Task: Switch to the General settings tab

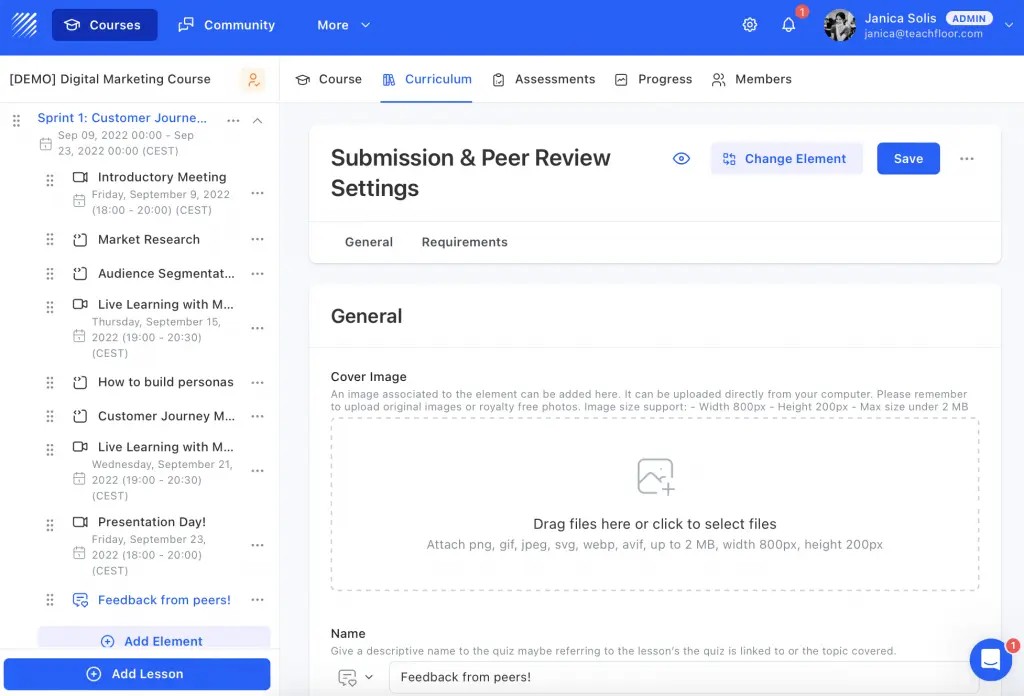Action: pyautogui.click(x=369, y=242)
